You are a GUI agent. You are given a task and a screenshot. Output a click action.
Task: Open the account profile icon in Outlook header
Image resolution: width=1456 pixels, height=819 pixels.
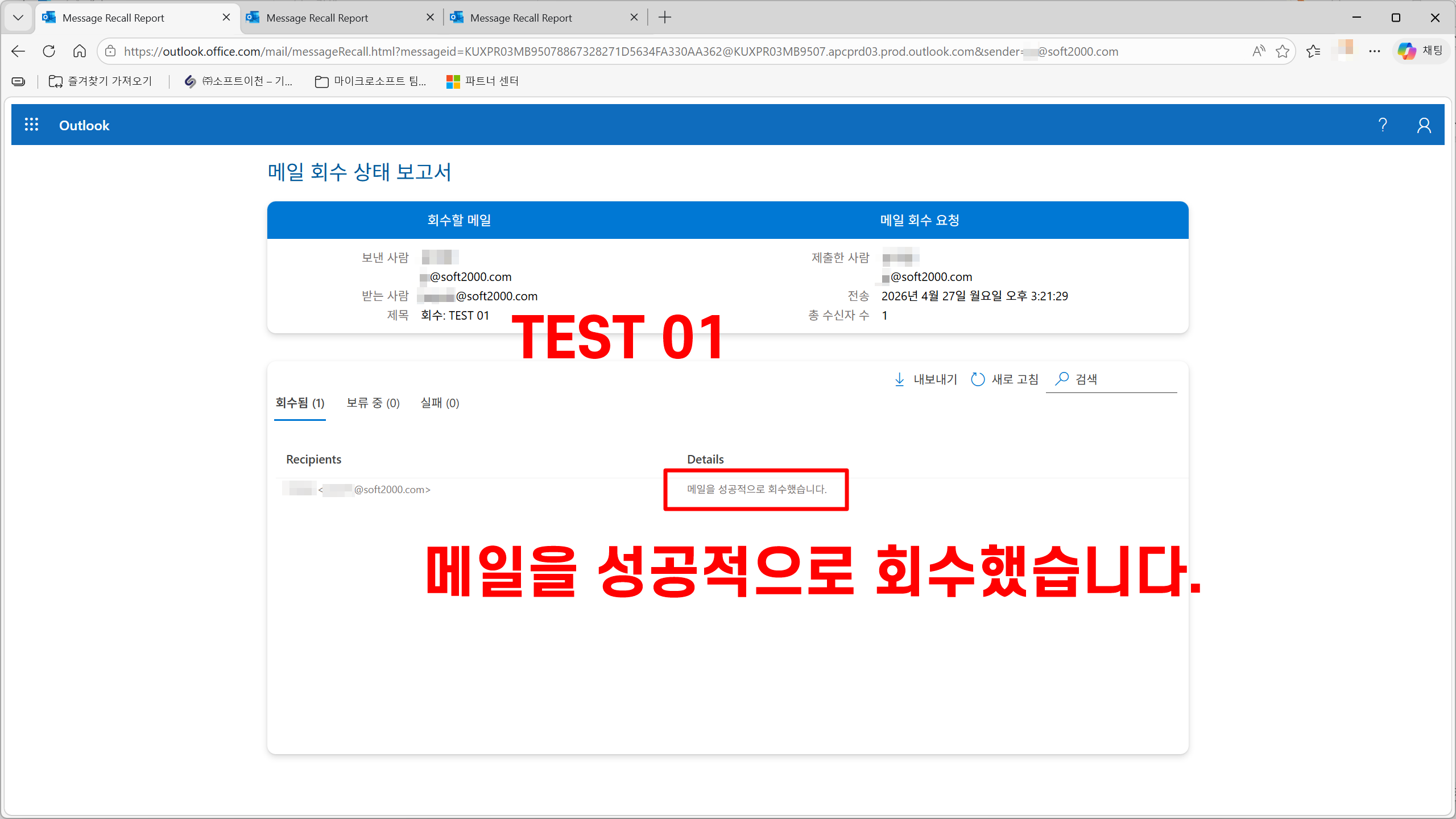tap(1424, 125)
